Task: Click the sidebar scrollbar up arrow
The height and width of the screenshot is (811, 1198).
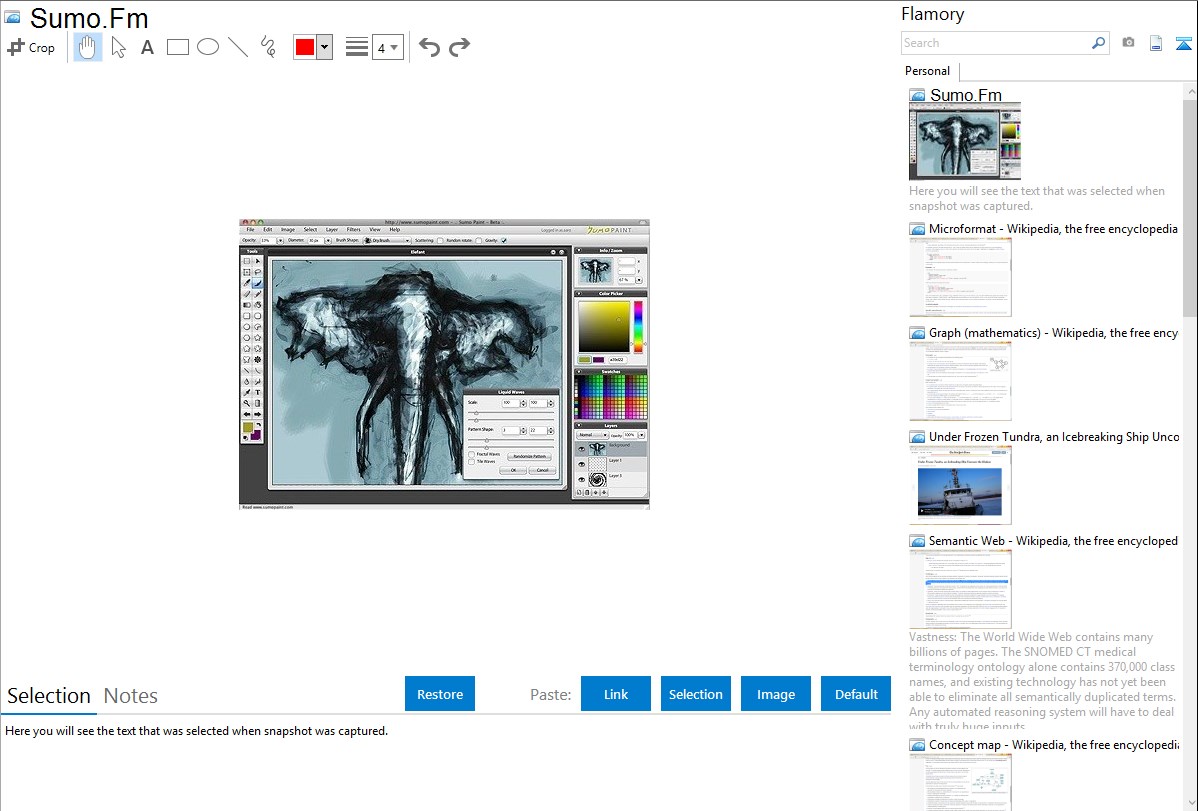Action: [x=1190, y=91]
